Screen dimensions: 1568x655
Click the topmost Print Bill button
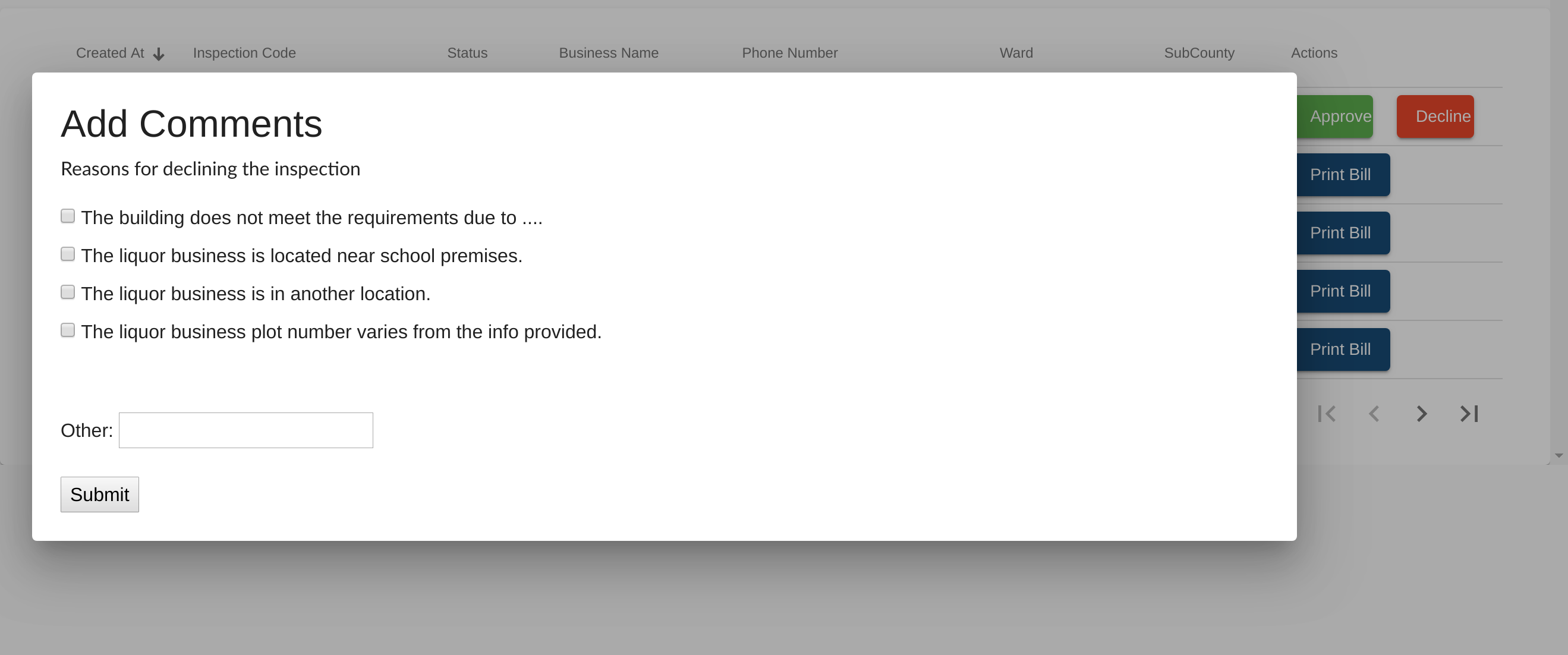click(x=1342, y=175)
